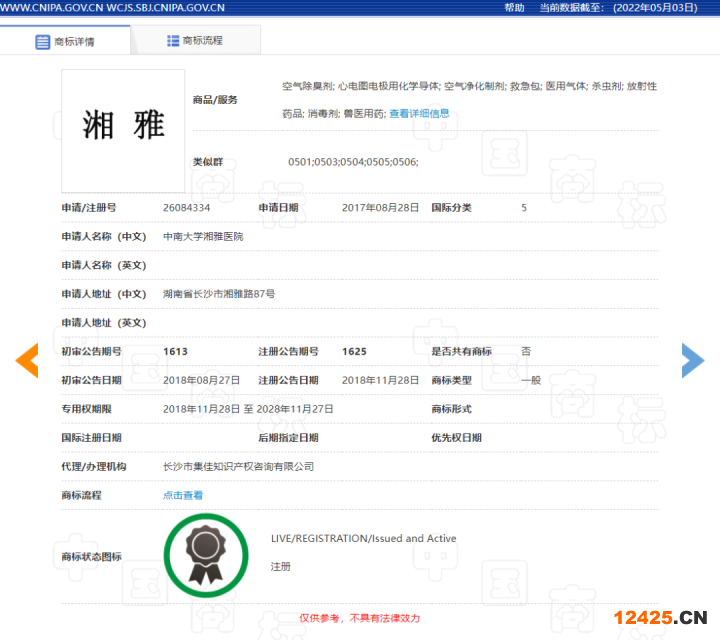This screenshot has width=720, height=640.
Task: Select address 湖南省长沙市湘雅路87号
Action: click(x=219, y=294)
